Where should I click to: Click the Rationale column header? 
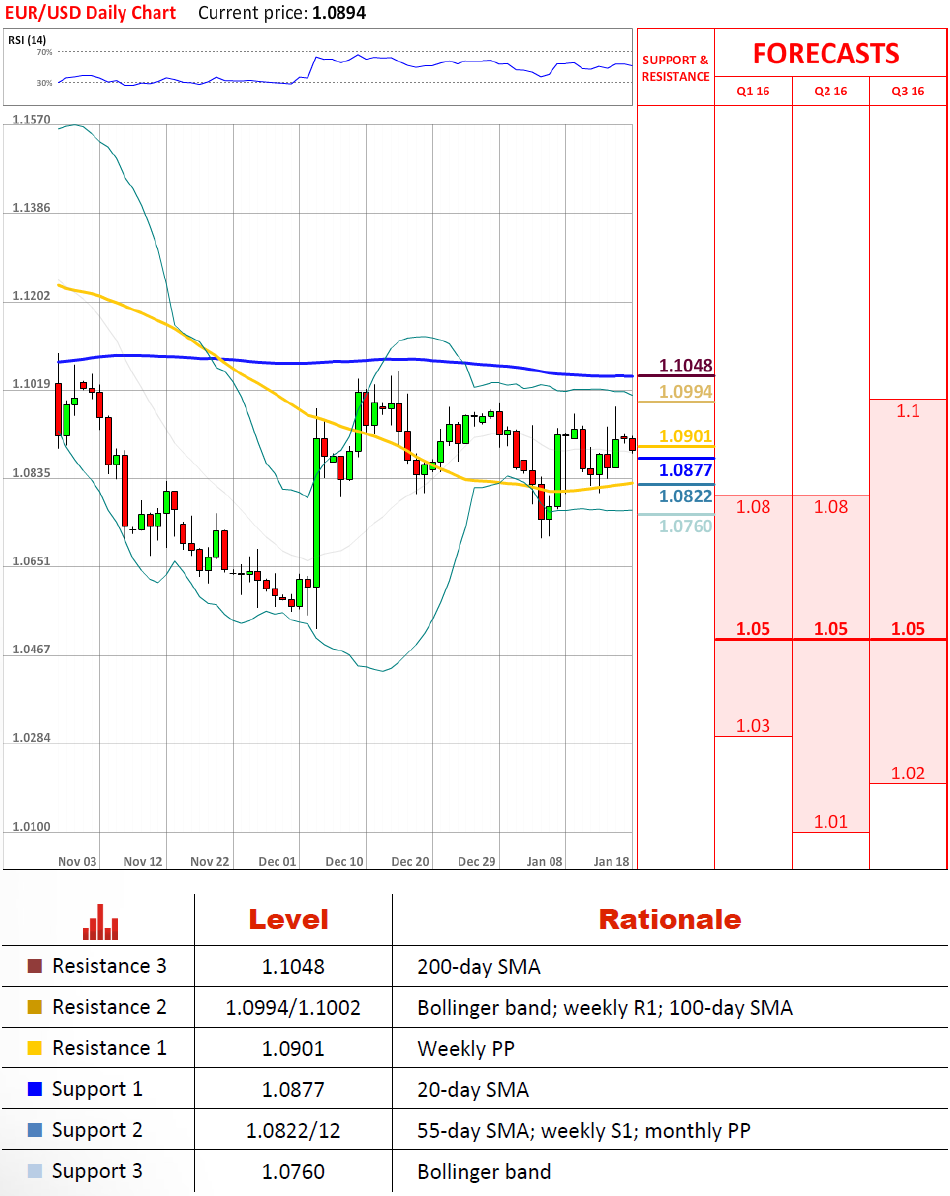pyautogui.click(x=669, y=920)
